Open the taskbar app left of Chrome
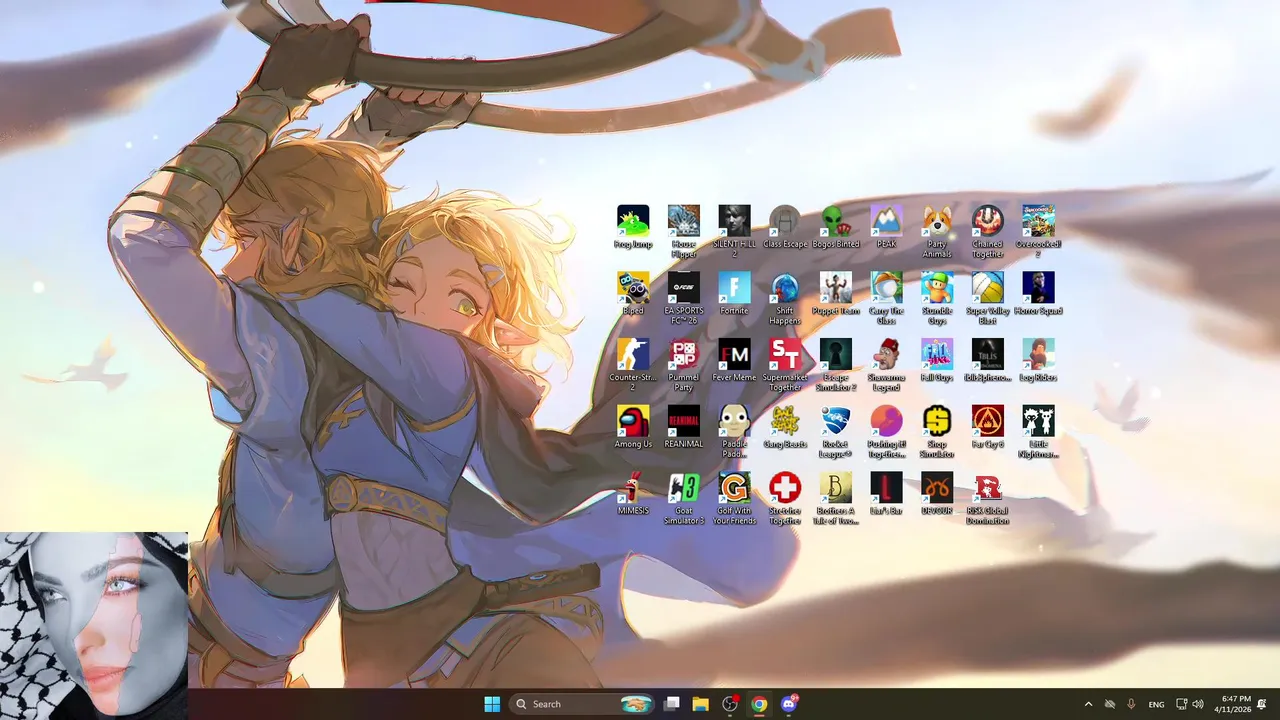 [x=730, y=704]
